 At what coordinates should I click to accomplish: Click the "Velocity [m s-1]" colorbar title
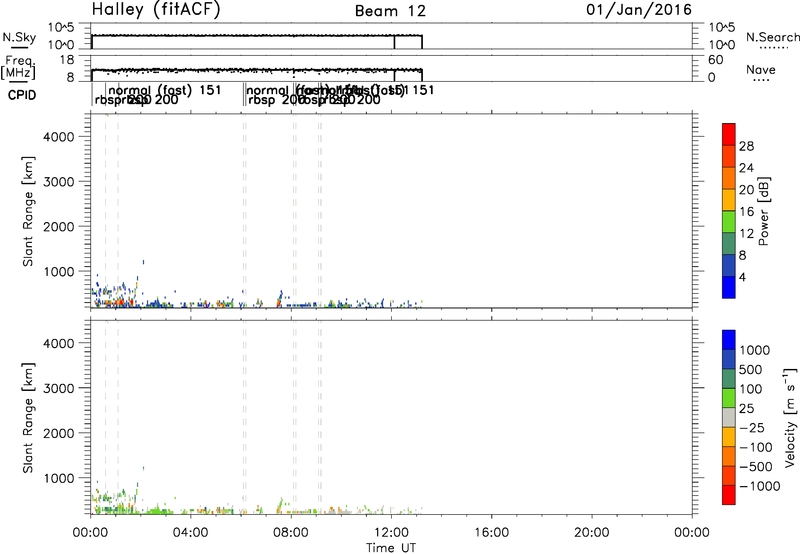790,417
